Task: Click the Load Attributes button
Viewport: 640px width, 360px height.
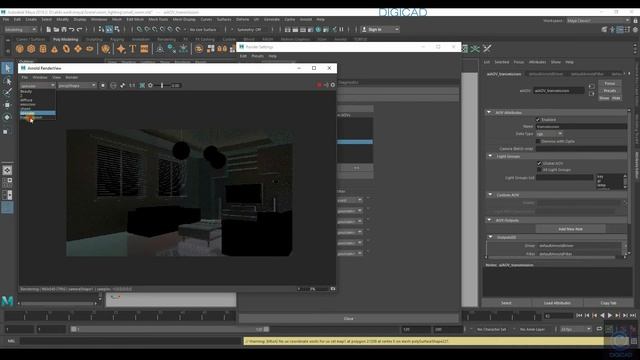Action: [557, 303]
